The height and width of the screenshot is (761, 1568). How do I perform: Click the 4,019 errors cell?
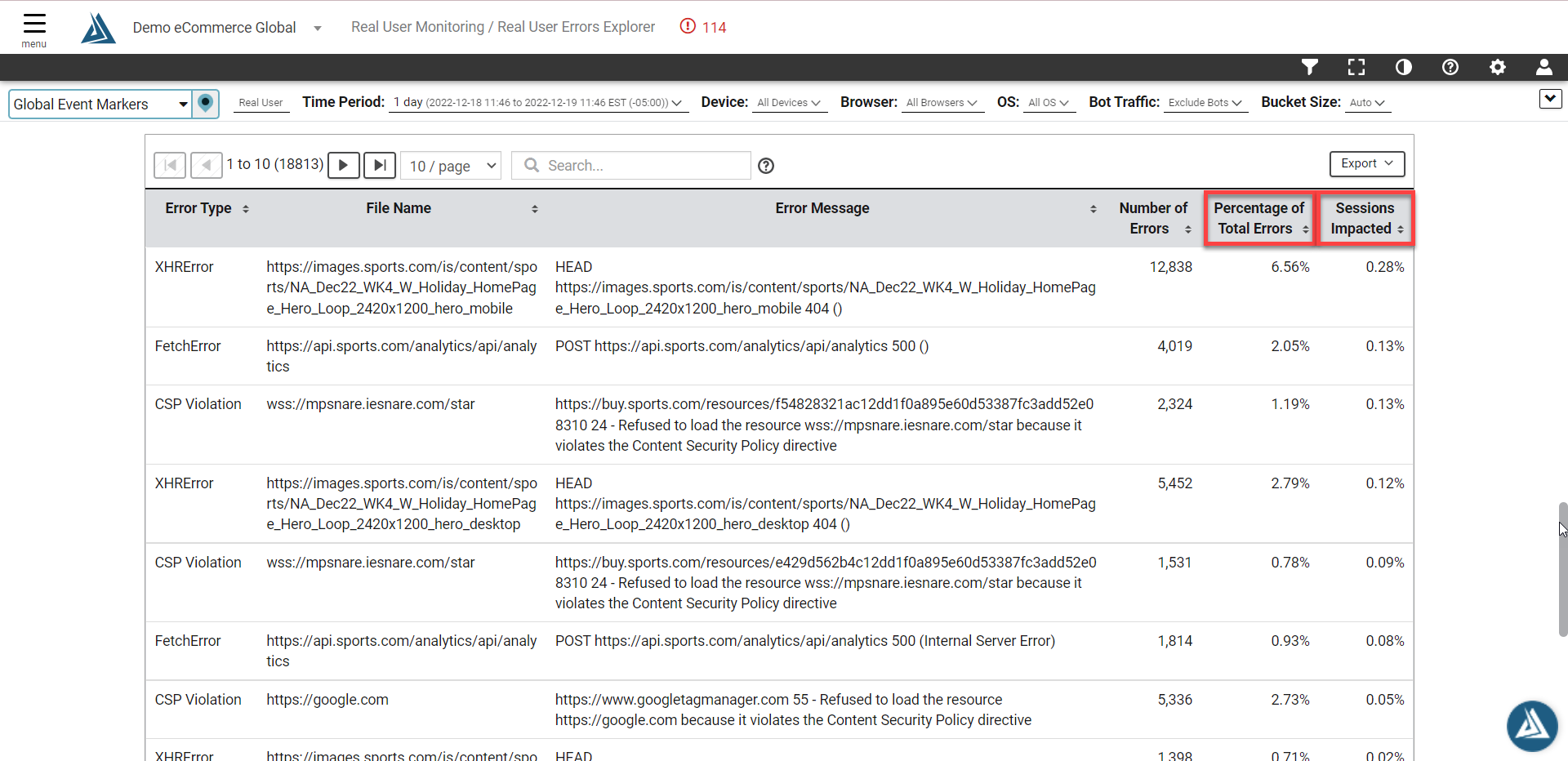tap(1174, 346)
